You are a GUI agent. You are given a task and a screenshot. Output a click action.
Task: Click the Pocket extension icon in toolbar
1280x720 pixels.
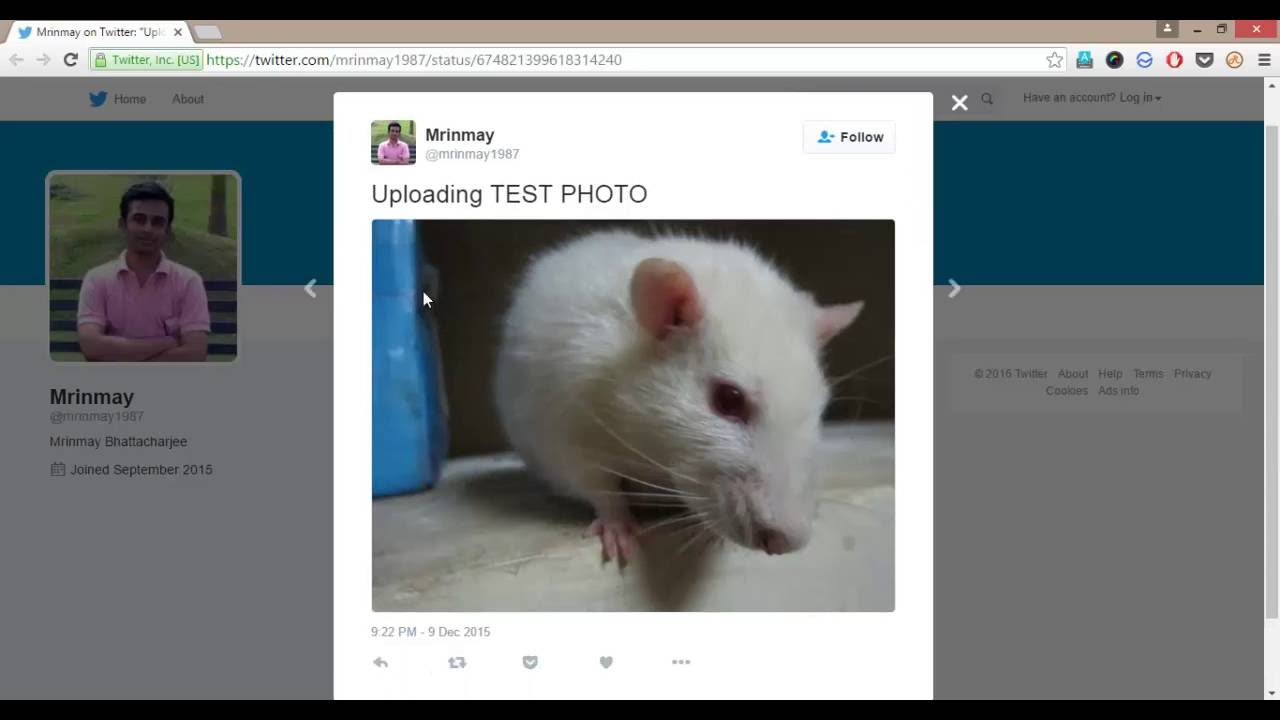click(x=1204, y=60)
